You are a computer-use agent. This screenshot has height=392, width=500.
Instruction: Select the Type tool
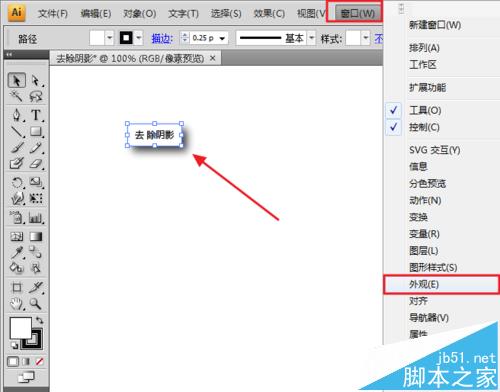click(35, 115)
